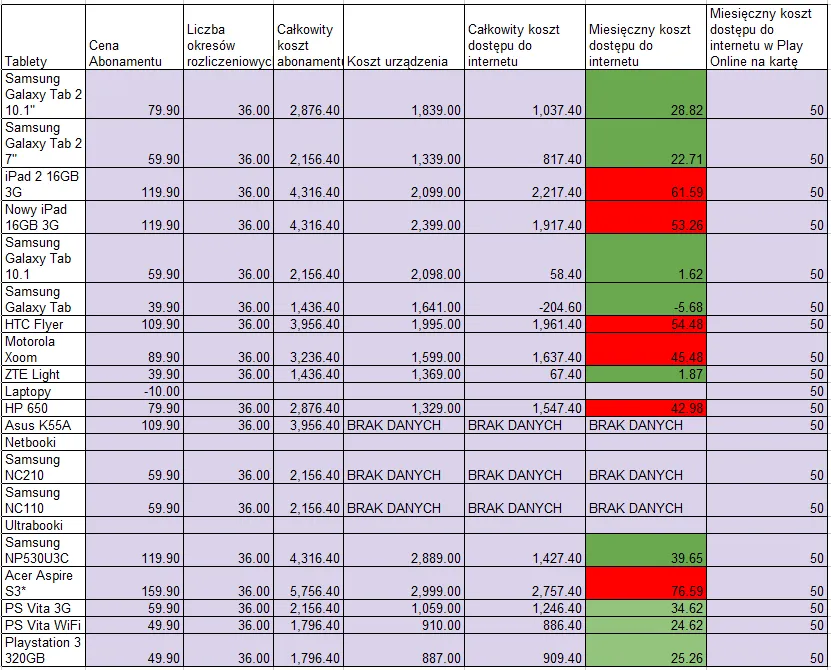
Task: Select the 'Koszt urządzenia' header cell
Action: pos(404,37)
